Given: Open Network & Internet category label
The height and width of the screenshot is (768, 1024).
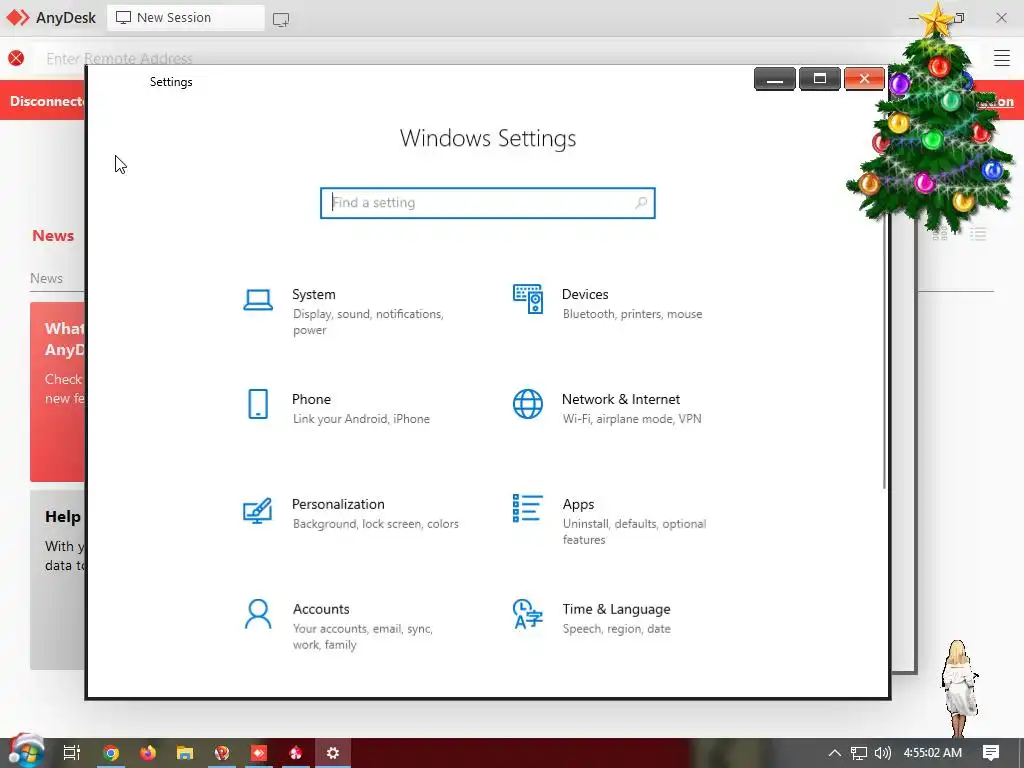Looking at the screenshot, I should click(621, 399).
